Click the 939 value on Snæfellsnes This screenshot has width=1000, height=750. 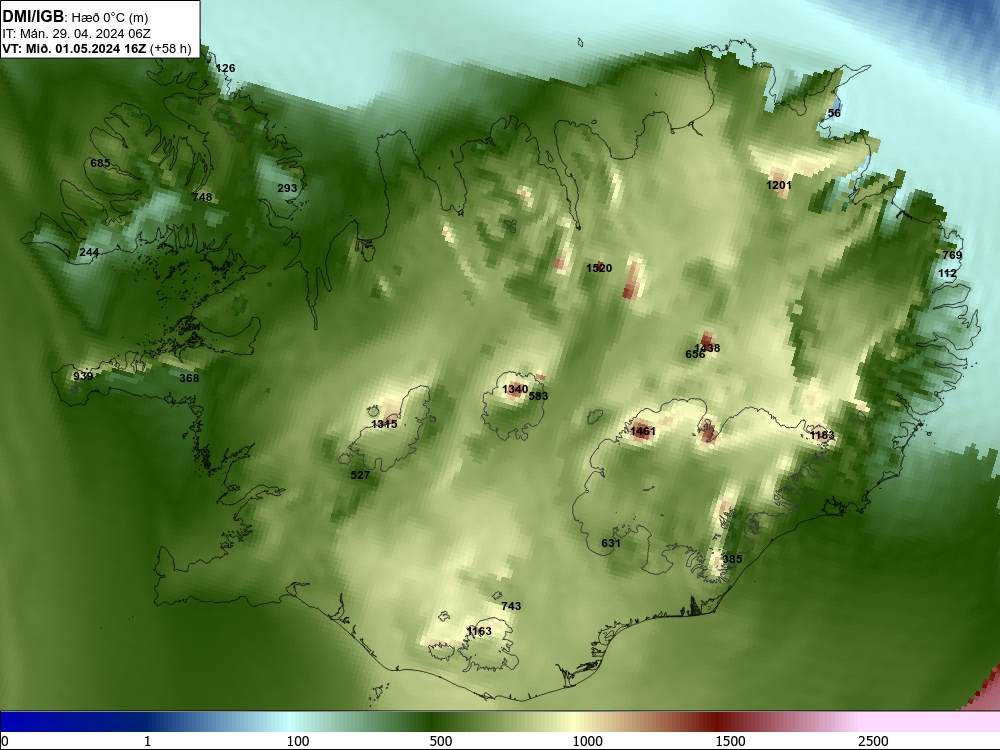(x=83, y=376)
